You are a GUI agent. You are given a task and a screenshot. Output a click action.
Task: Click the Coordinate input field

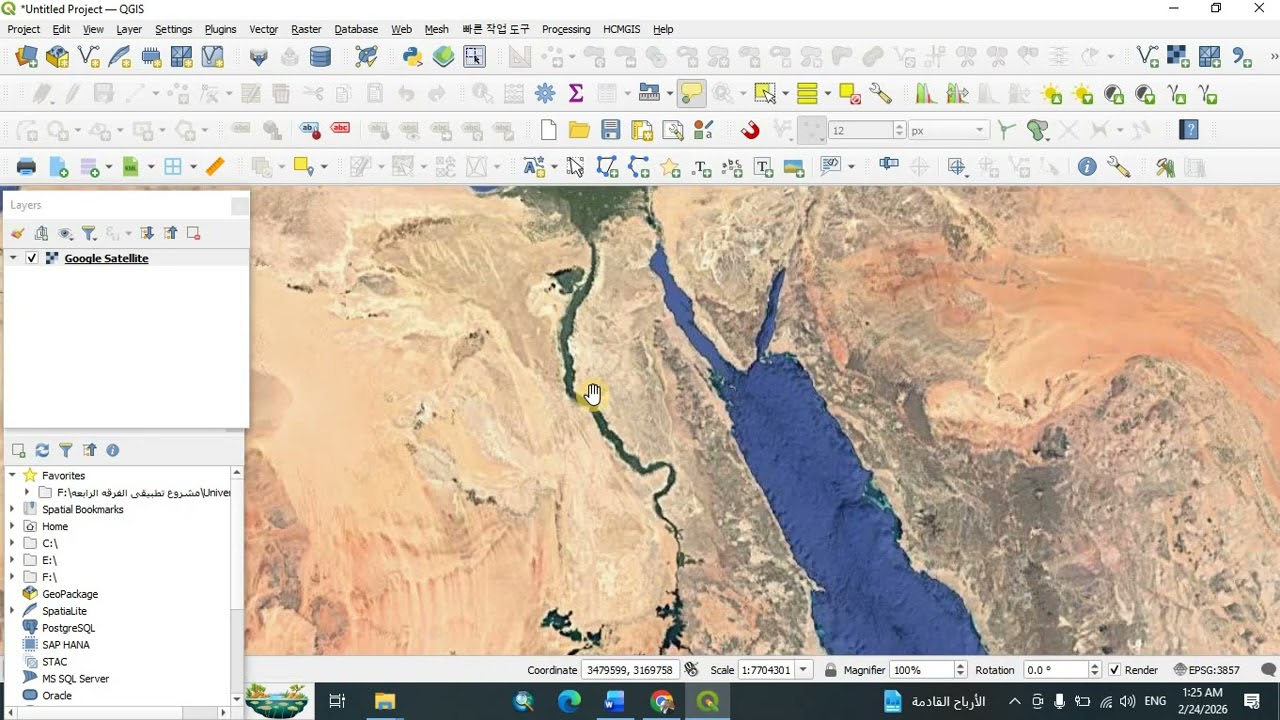coord(629,670)
